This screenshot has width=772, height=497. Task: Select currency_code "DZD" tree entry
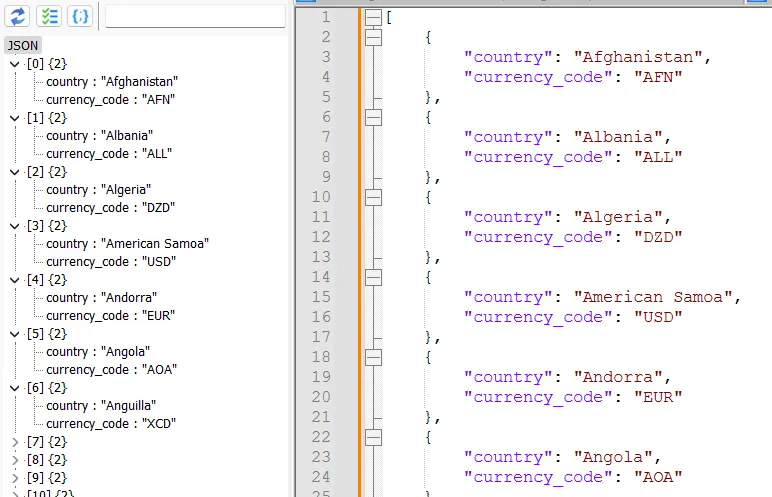click(111, 208)
